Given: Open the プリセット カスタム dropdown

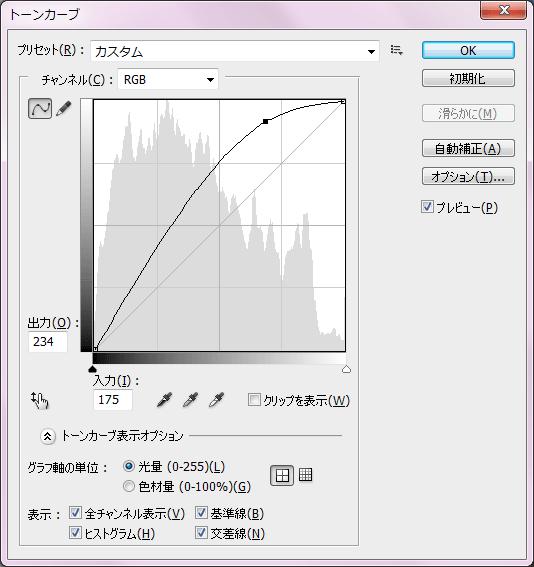Looking at the screenshot, I should pos(235,51).
